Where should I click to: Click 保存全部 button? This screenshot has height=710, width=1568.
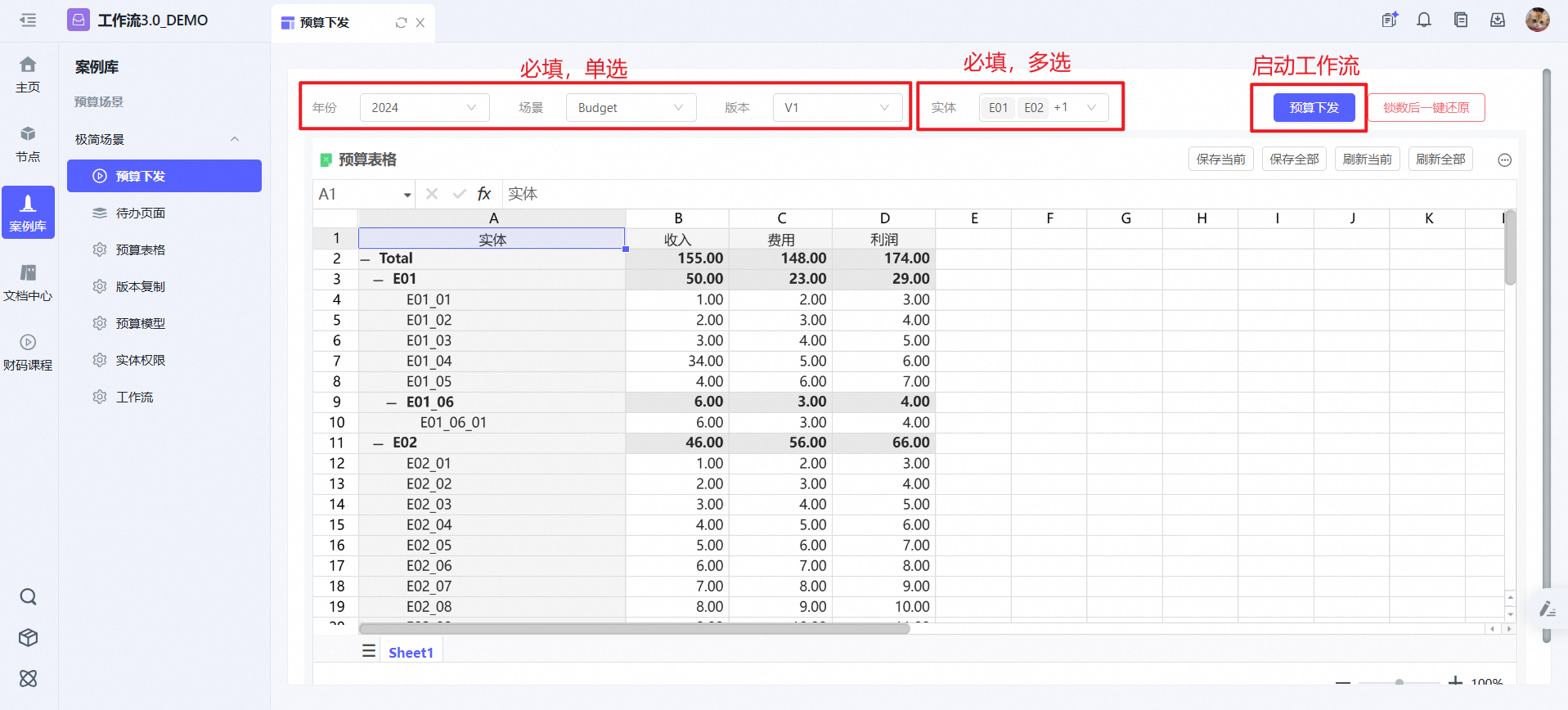1294,160
